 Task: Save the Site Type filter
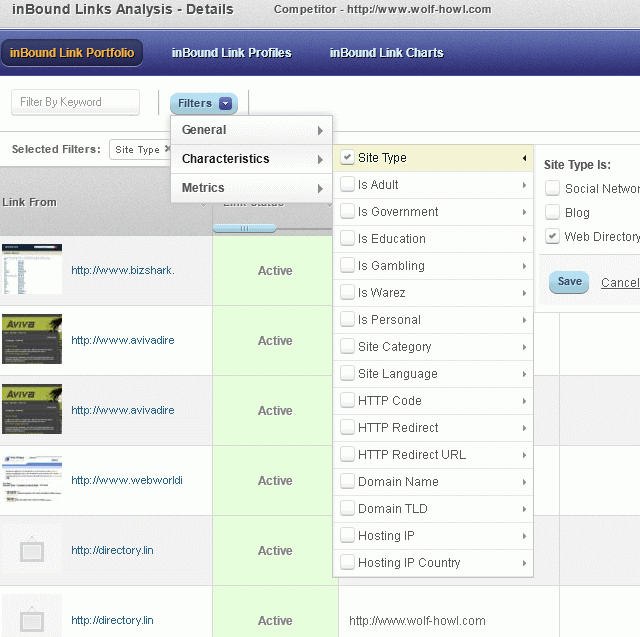[x=569, y=282]
